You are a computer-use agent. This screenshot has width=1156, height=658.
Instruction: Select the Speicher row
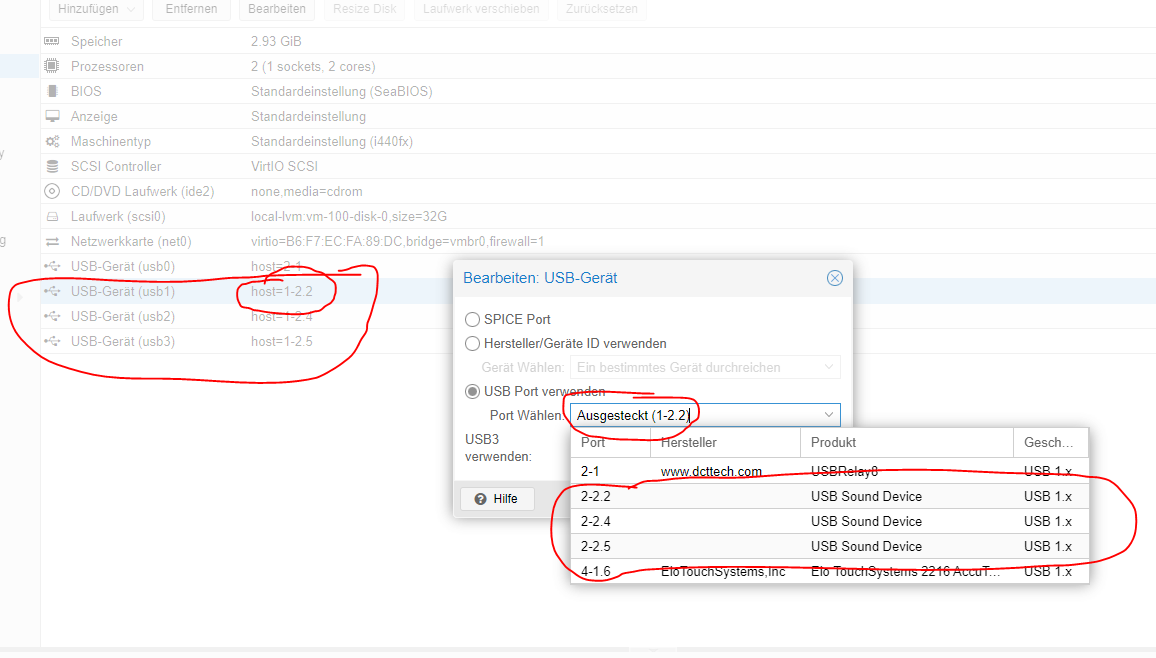(598, 41)
